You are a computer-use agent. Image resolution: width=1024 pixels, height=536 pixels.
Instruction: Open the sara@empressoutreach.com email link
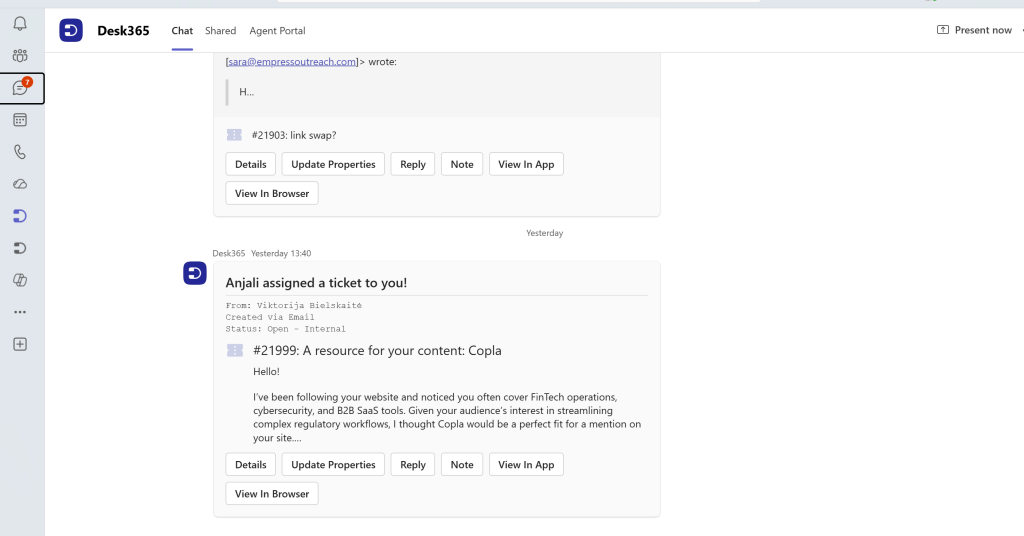tap(292, 61)
